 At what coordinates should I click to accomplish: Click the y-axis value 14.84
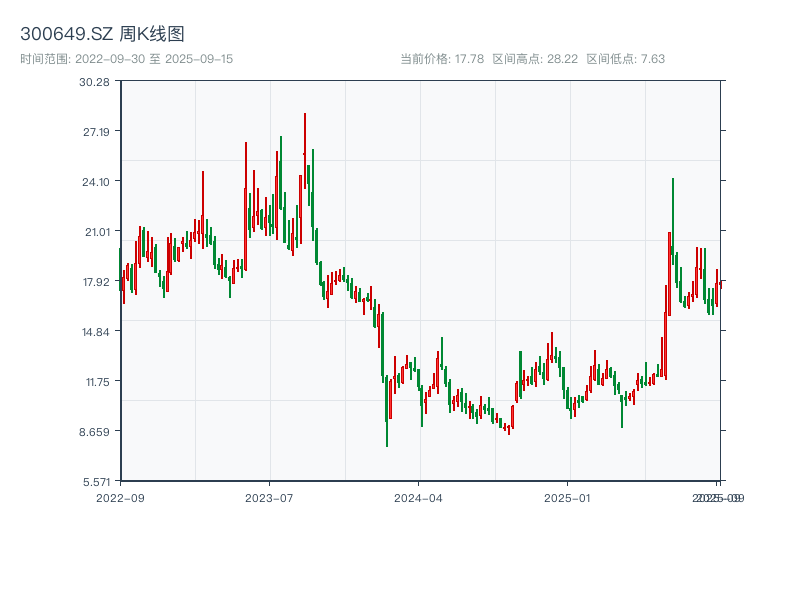pos(96,332)
